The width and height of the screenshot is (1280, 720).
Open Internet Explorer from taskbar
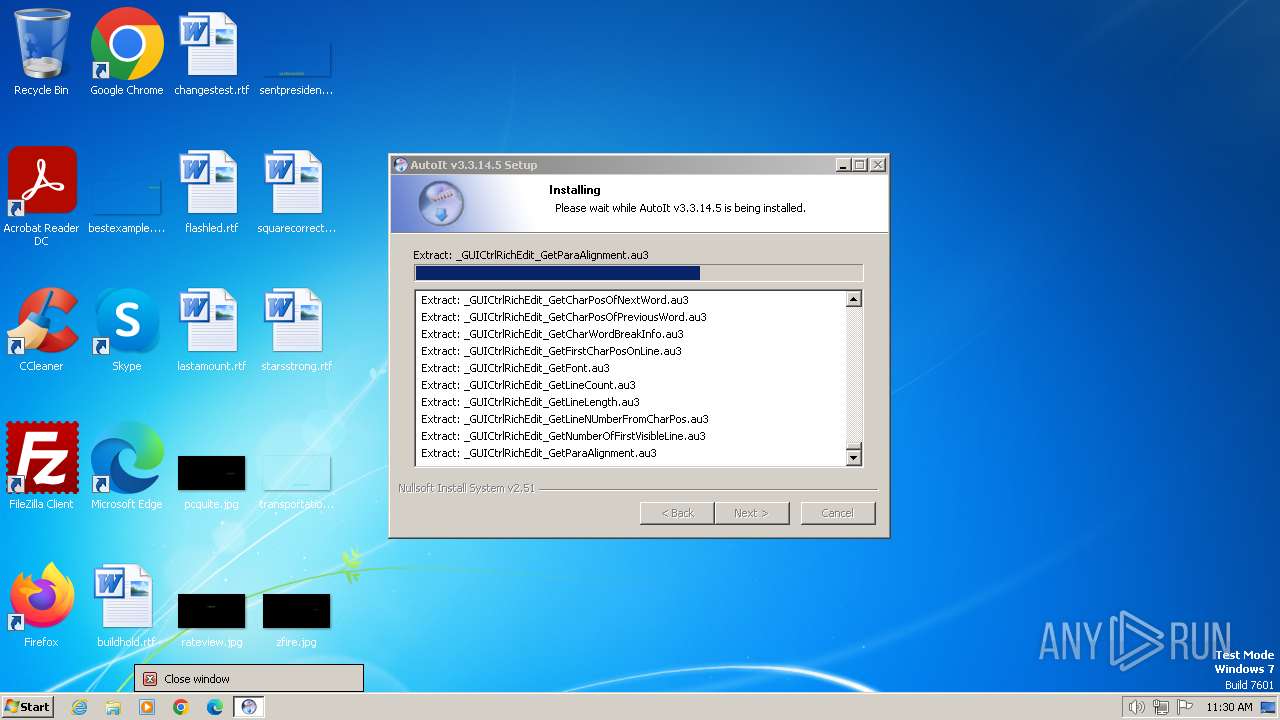click(79, 707)
